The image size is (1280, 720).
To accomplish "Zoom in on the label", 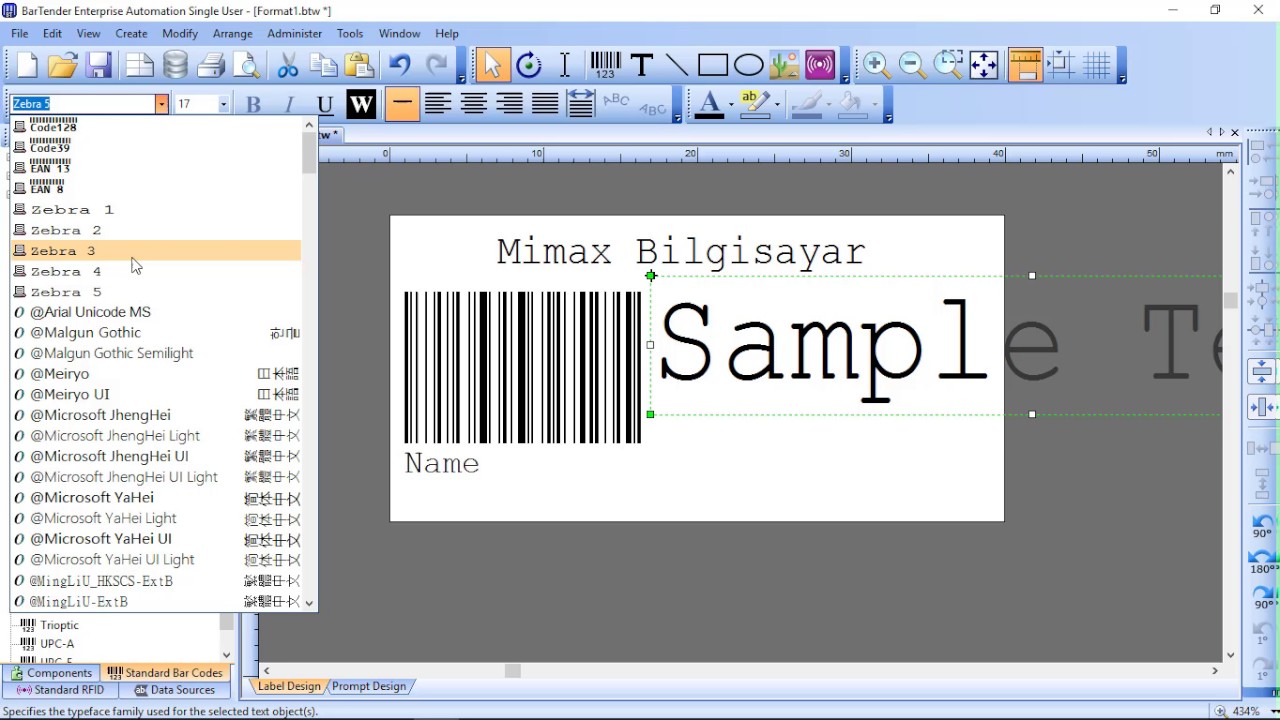I will click(x=877, y=66).
